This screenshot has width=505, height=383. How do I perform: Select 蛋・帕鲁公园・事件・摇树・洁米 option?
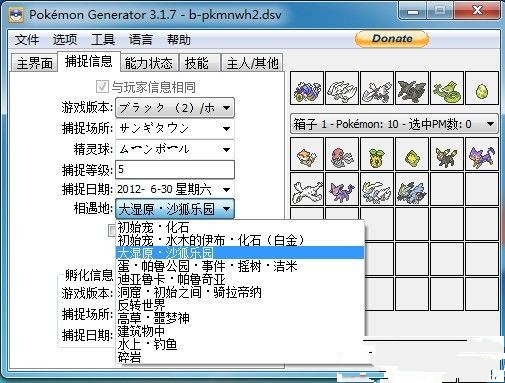(x=240, y=266)
